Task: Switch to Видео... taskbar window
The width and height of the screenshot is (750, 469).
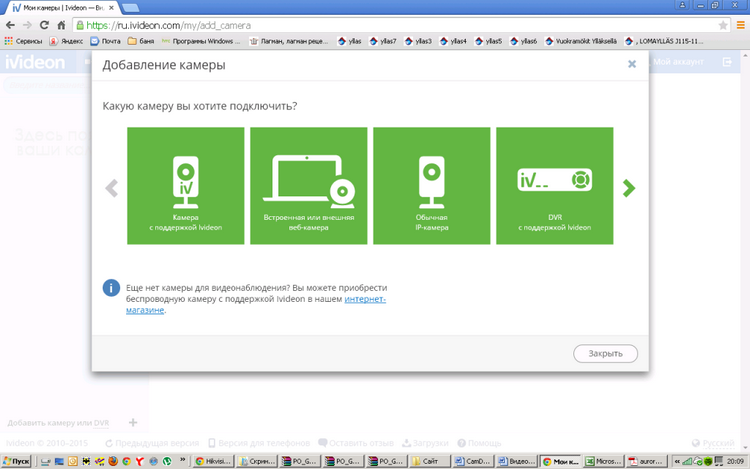Action: (517, 461)
